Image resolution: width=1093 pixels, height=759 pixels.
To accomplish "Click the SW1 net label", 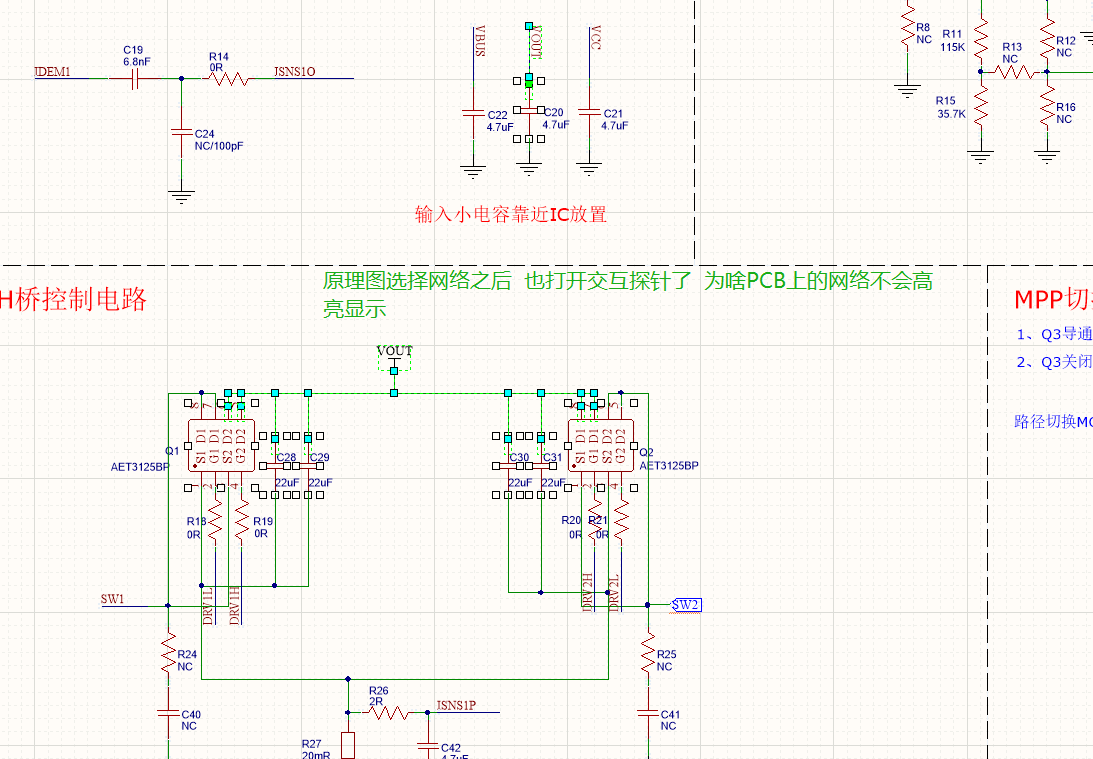I will click(112, 599).
